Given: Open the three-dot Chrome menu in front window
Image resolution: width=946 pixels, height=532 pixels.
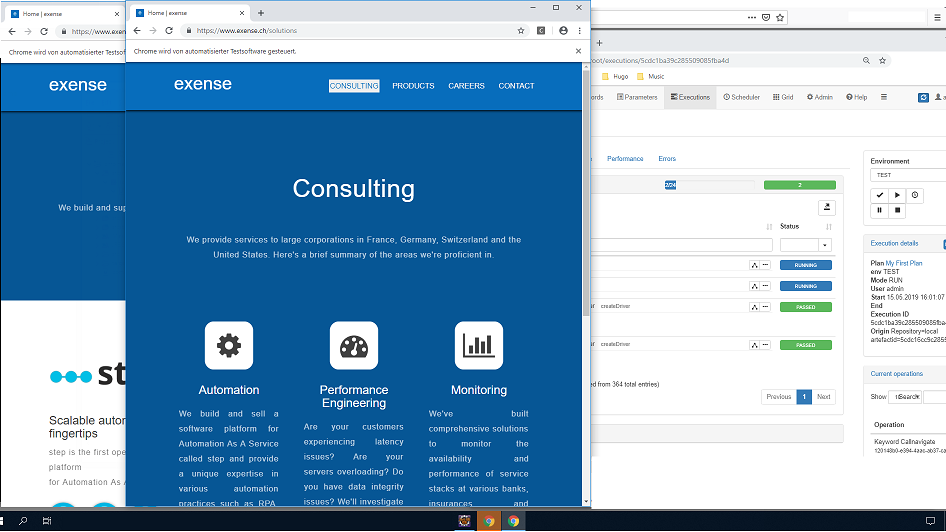Looking at the screenshot, I should 579,31.
